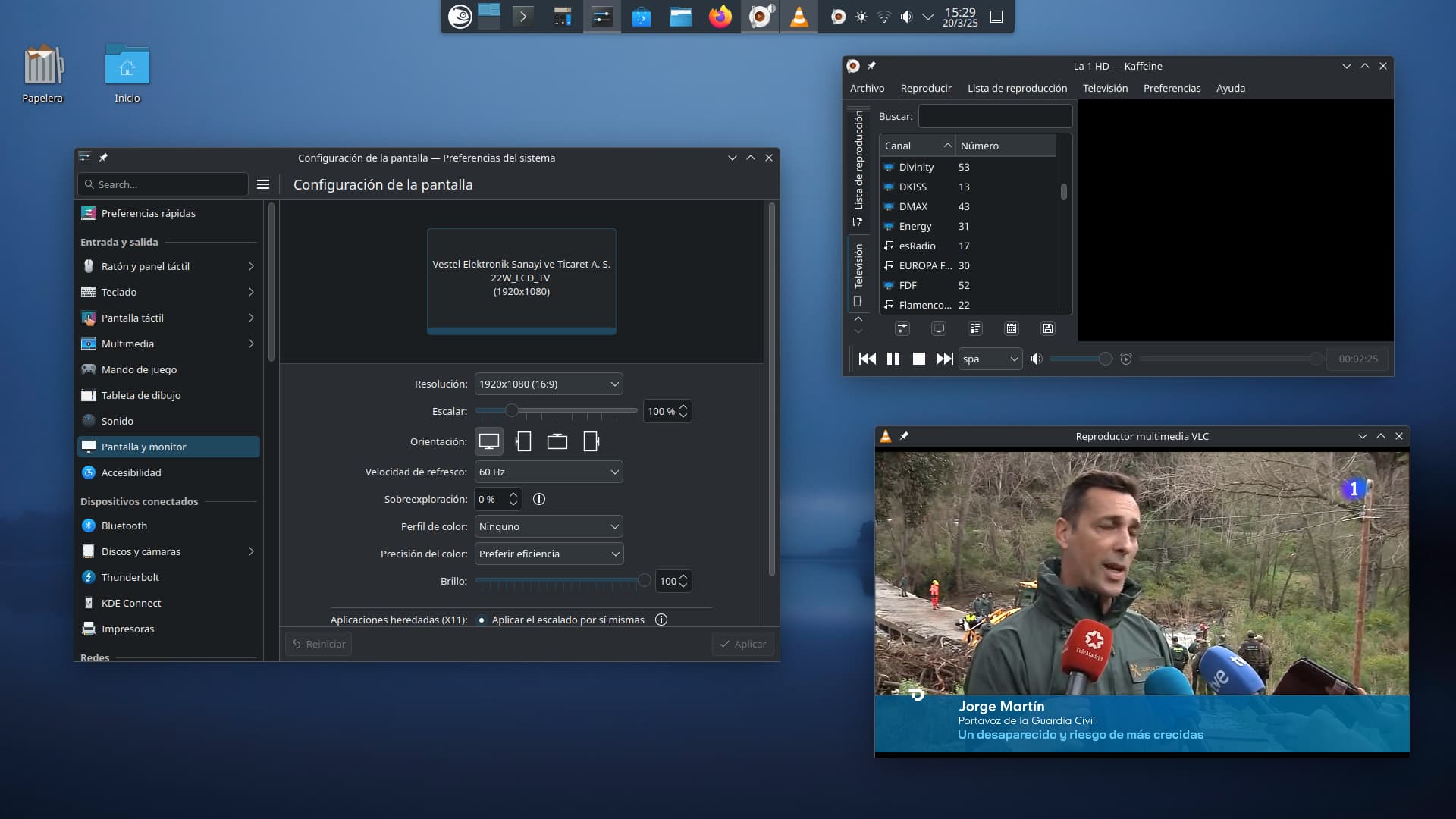Open the program guide calendar icon
This screenshot has width=1456, height=819.
click(1011, 328)
